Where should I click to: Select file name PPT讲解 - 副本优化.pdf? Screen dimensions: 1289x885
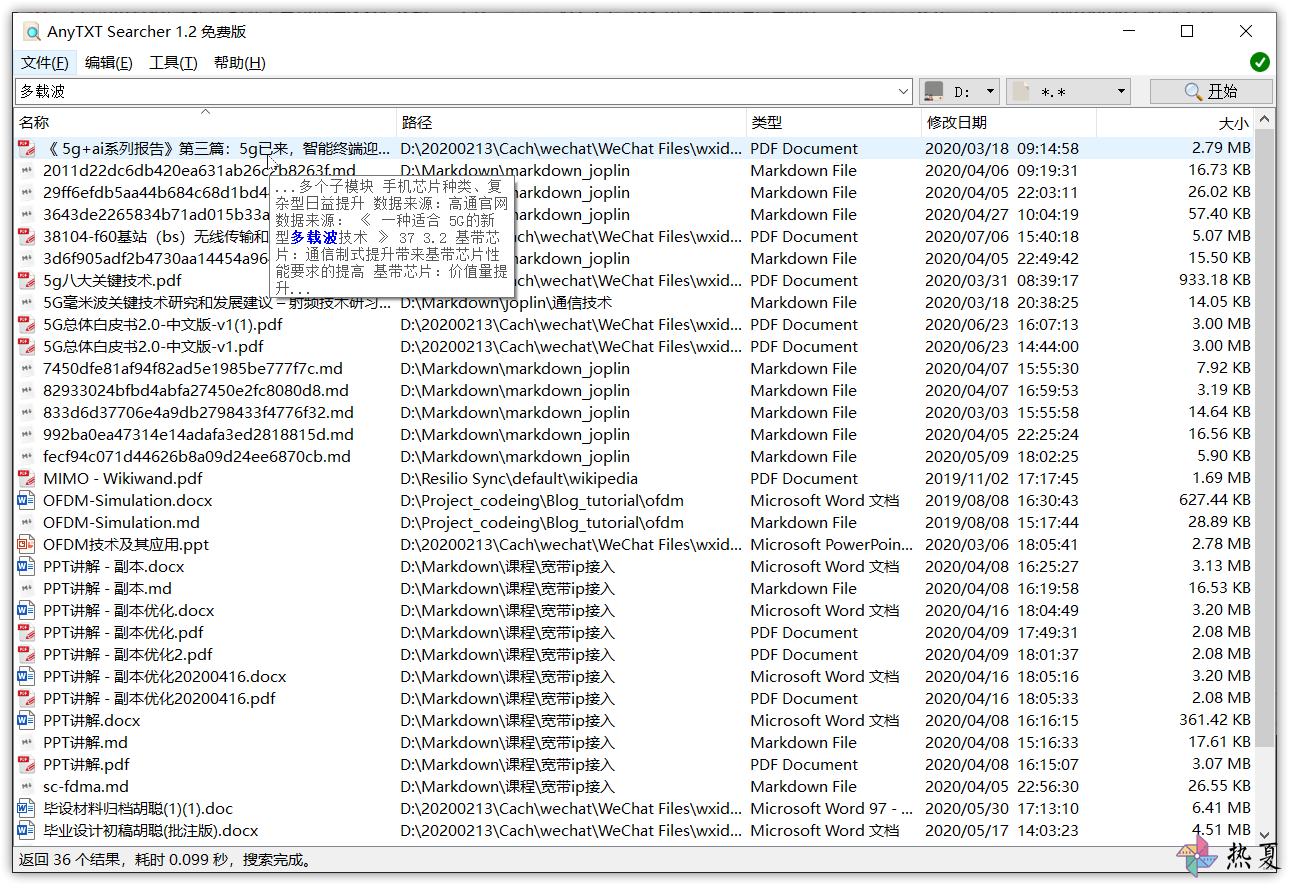tap(123, 633)
